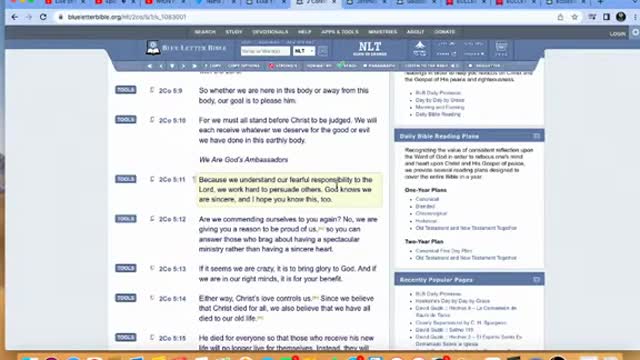This screenshot has width=640, height=360.
Task: Open TOOLS for verse 2Co 5:11
Action: pos(126,179)
